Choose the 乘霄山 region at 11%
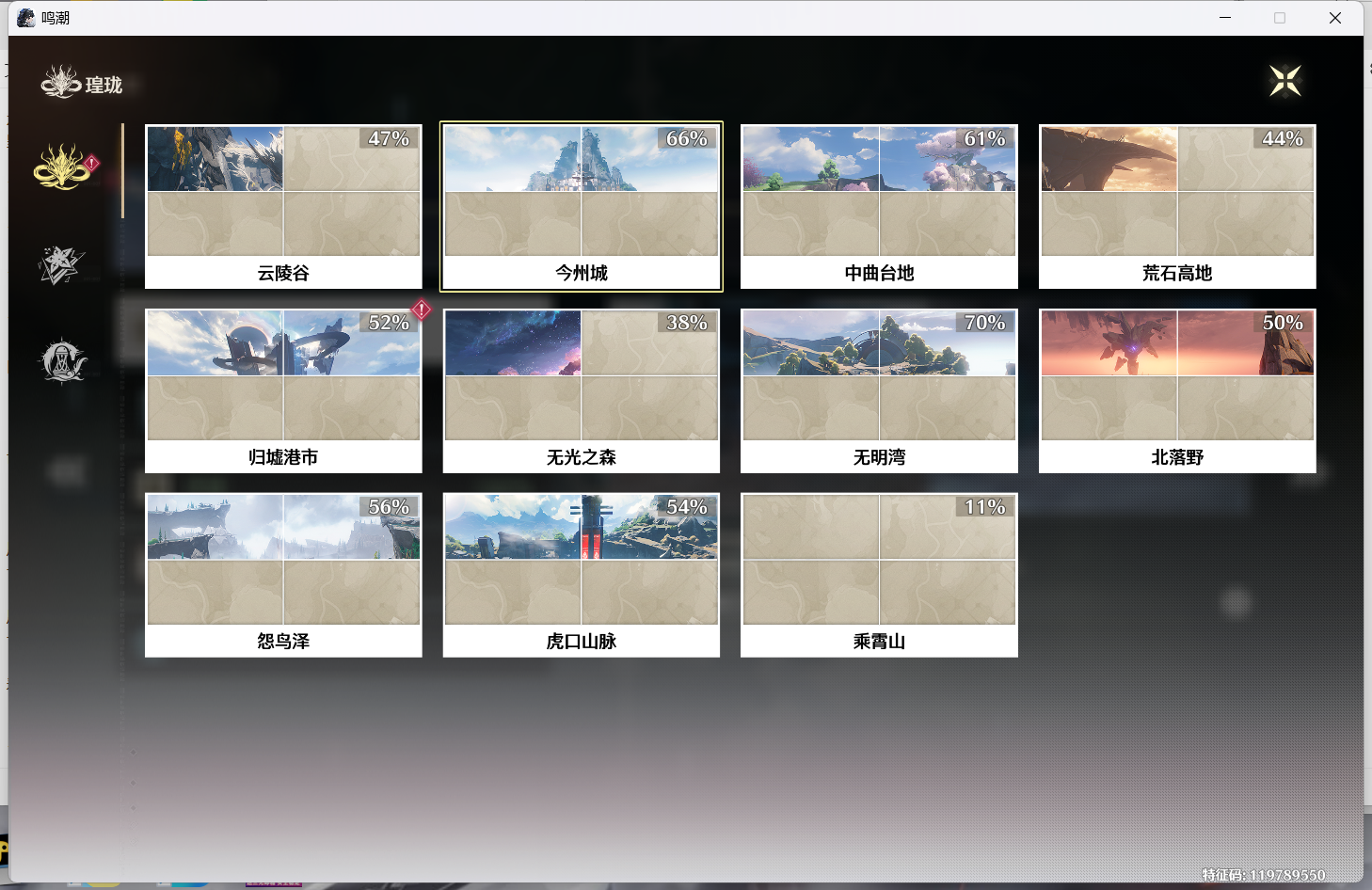Screen dimensions: 1372x890 [879, 575]
